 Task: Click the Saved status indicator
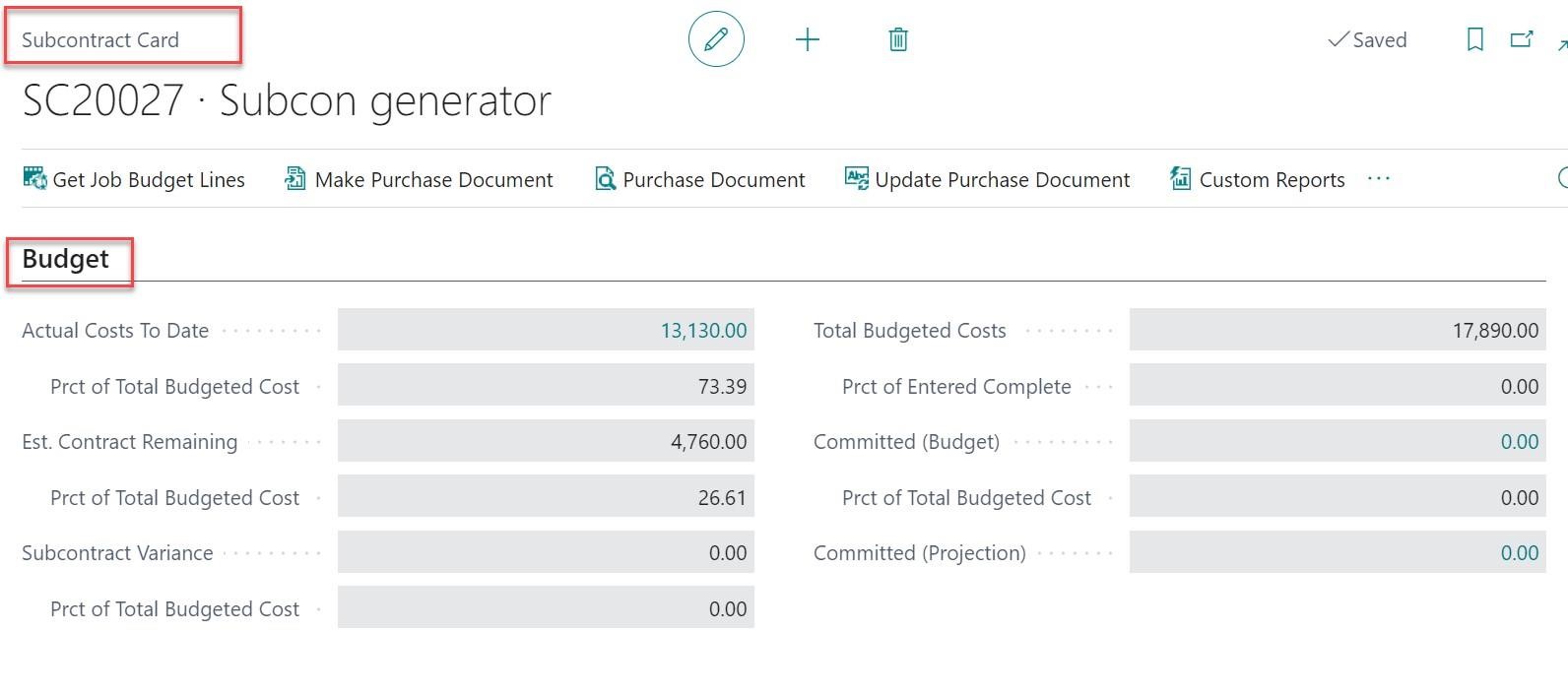pyautogui.click(x=1367, y=40)
